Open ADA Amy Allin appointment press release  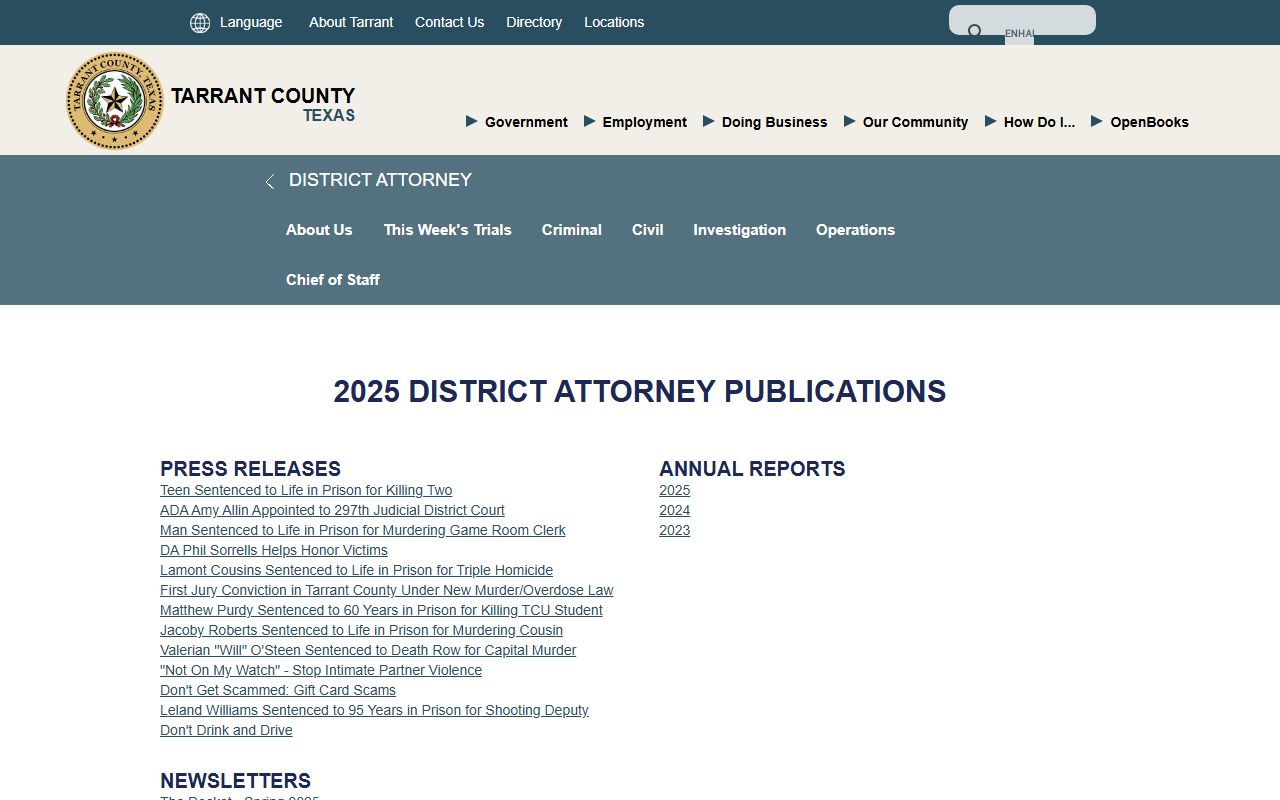coord(332,510)
